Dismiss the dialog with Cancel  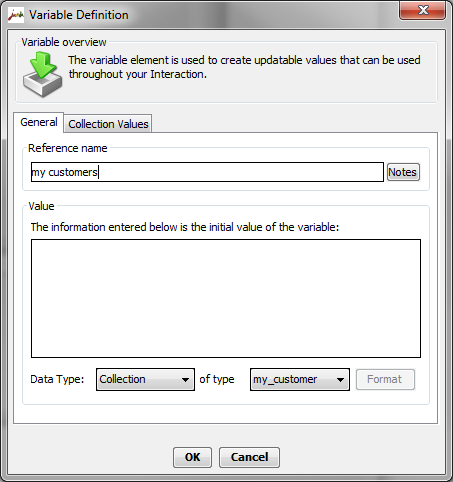(x=249, y=457)
